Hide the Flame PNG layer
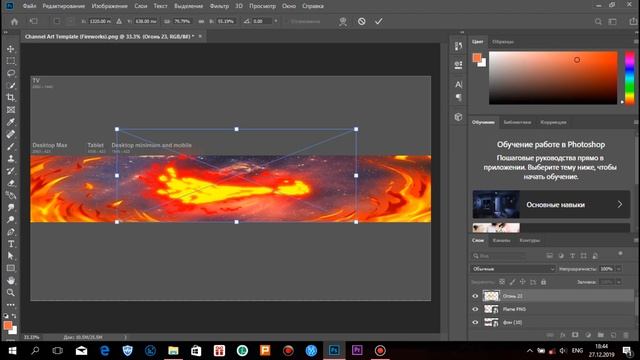 pyautogui.click(x=475, y=309)
